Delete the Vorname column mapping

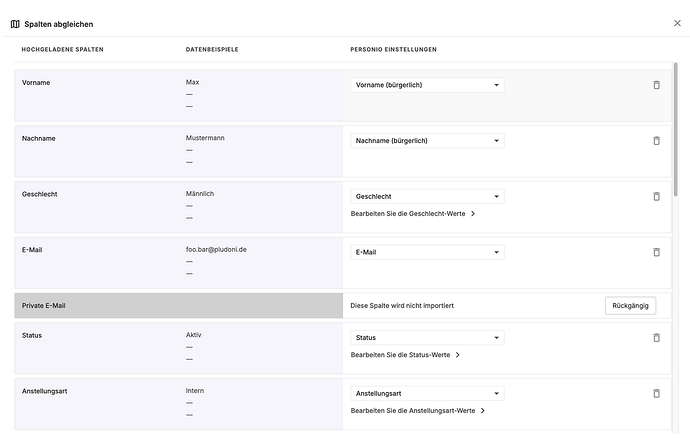(x=656, y=85)
